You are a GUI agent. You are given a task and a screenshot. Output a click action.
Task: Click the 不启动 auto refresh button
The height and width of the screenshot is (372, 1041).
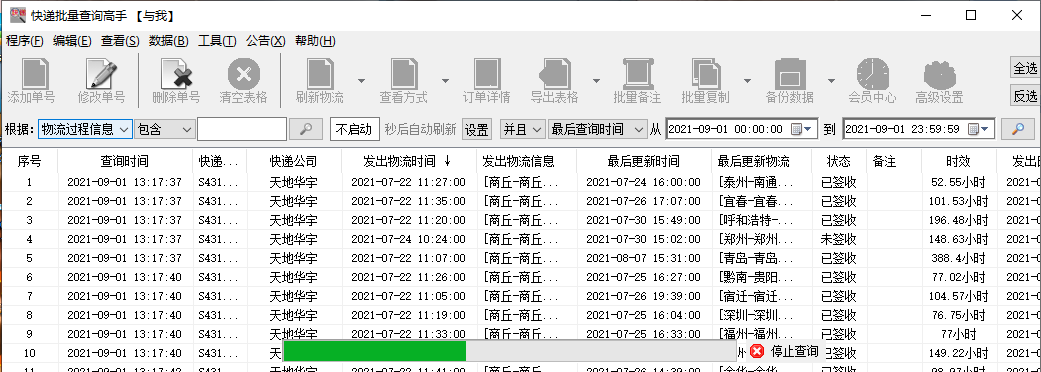pos(355,129)
